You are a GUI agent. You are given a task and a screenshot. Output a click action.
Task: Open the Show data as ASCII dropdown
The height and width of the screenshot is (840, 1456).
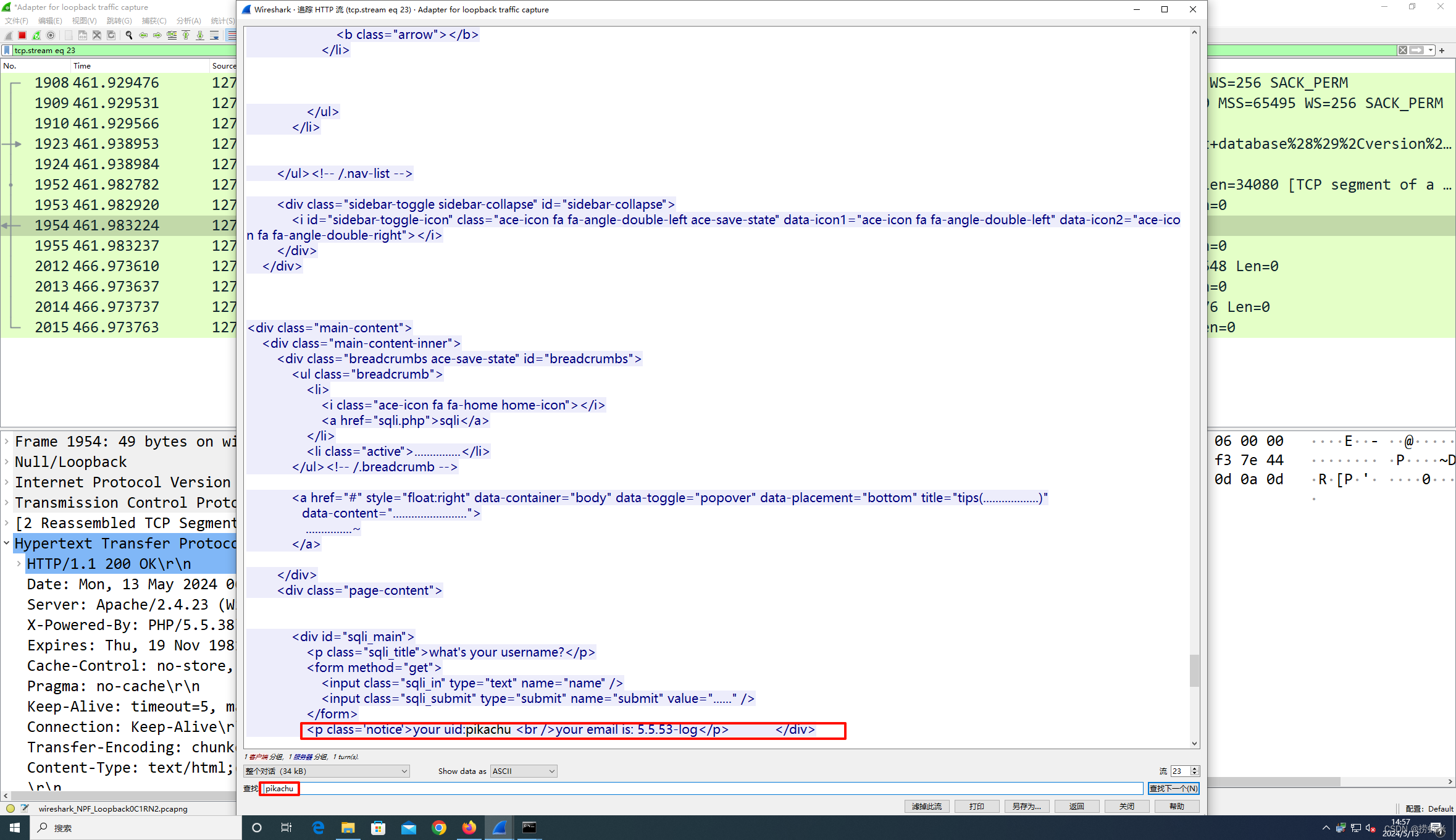tap(524, 771)
